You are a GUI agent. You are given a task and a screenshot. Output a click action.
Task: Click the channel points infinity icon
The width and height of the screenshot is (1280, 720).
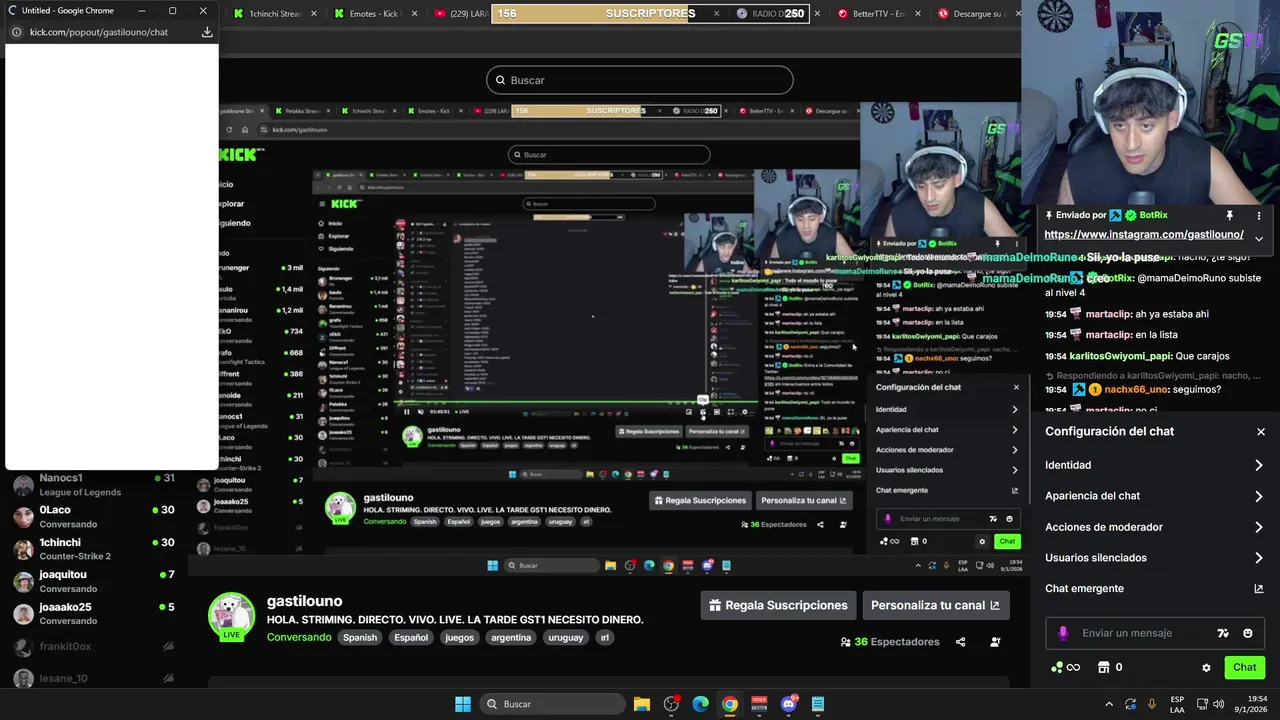tap(1066, 667)
